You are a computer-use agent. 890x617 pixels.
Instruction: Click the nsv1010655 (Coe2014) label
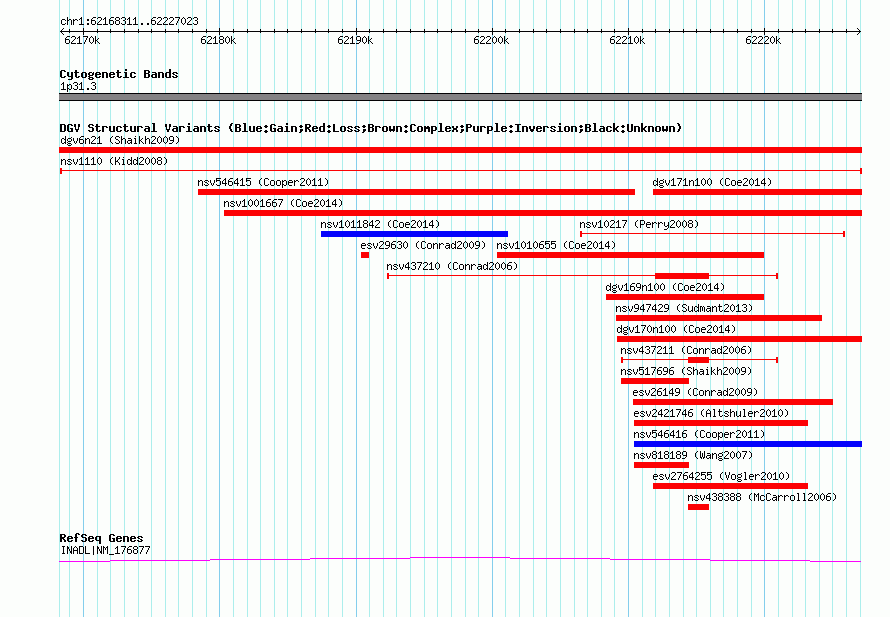(556, 245)
